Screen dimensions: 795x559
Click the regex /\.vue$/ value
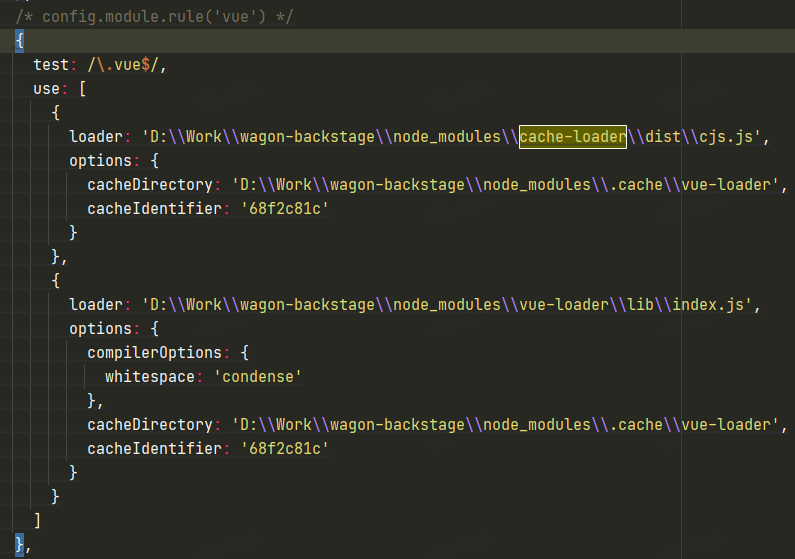pos(124,65)
